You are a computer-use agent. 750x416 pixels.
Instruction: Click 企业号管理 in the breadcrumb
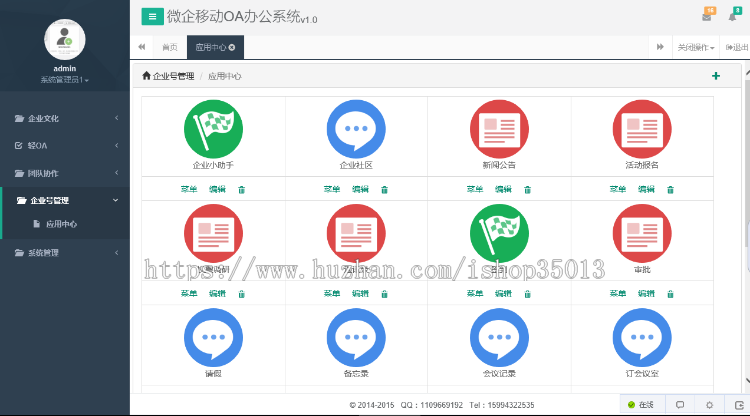click(x=174, y=76)
